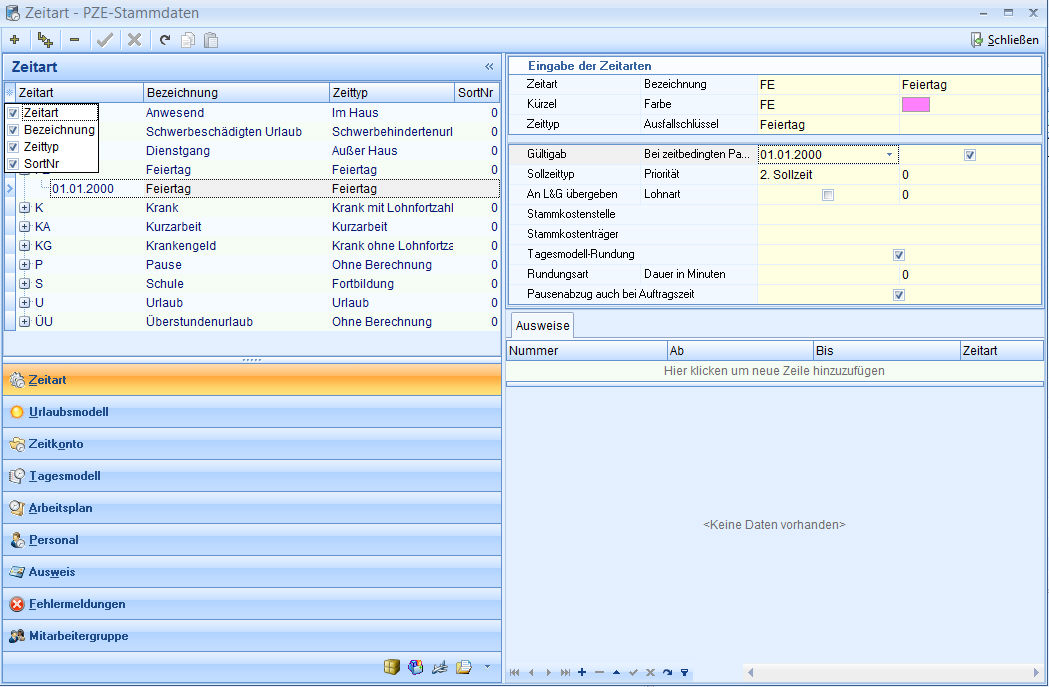Enable the An L&G übergeben checkbox
The image size is (1049, 687).
(827, 195)
